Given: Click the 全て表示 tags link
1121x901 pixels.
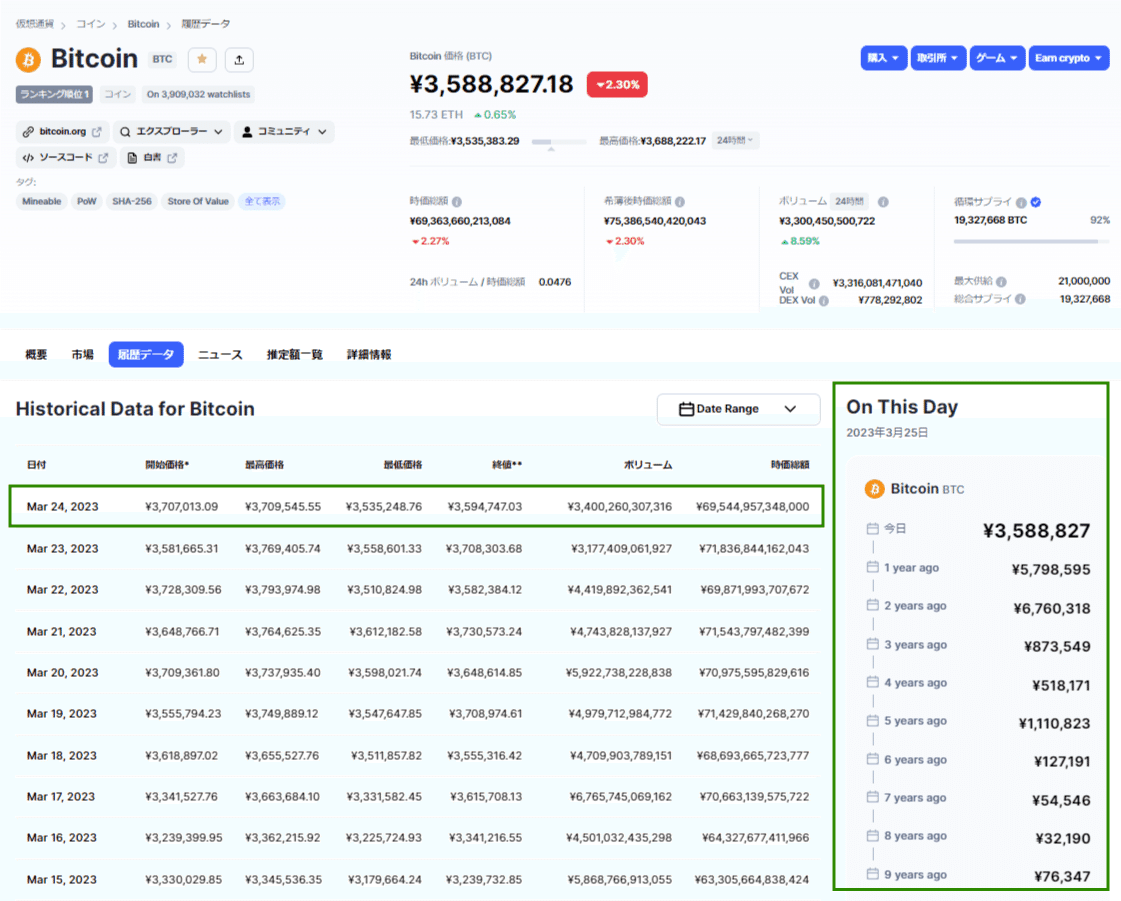Looking at the screenshot, I should coord(260,201).
